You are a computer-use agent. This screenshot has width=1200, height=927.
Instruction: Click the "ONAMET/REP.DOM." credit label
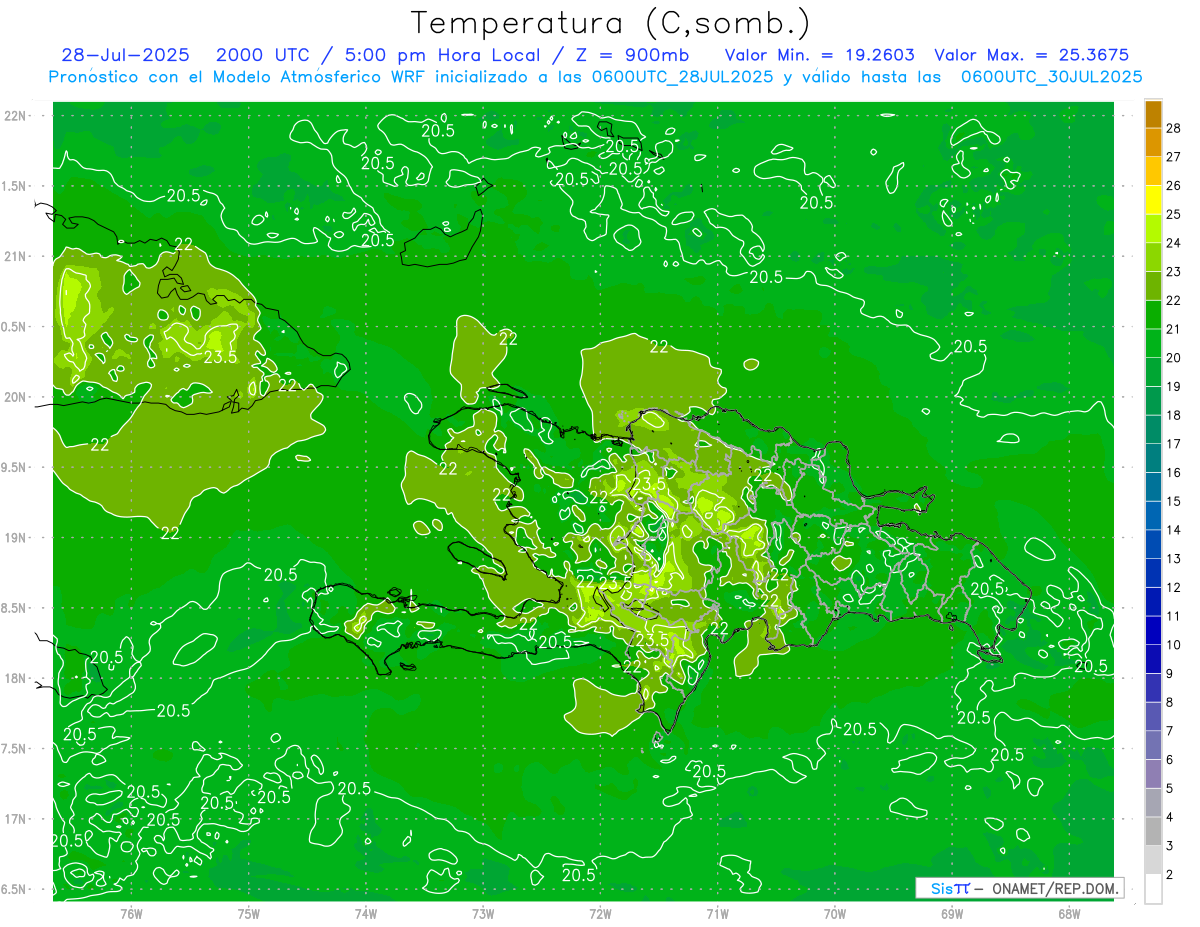1054,888
